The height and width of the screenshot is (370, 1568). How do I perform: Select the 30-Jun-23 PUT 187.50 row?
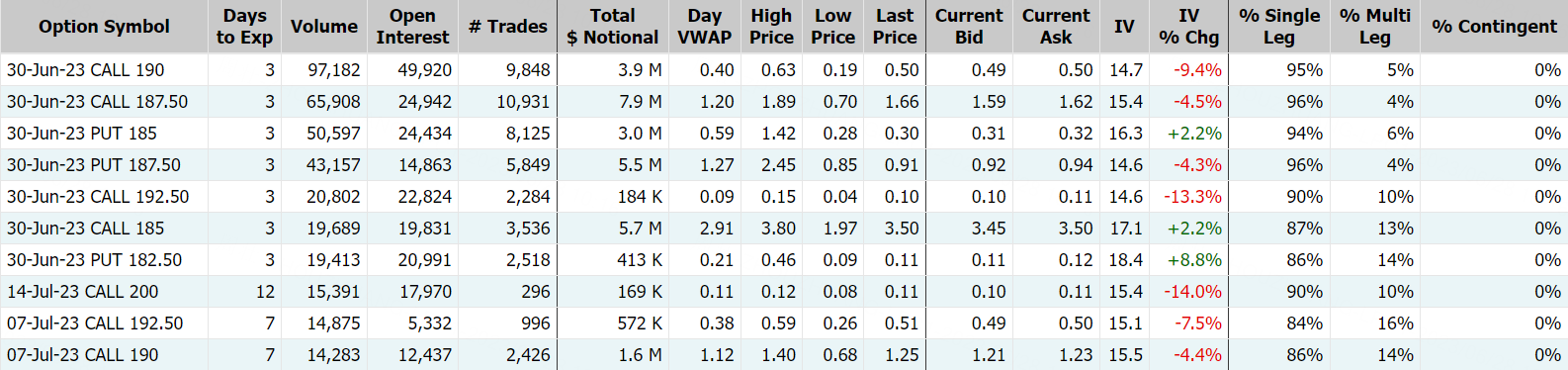pos(784,164)
